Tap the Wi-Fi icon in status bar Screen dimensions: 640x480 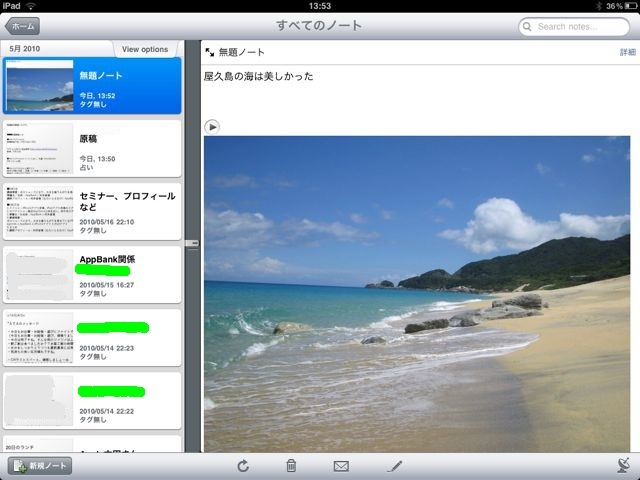pyautogui.click(x=30, y=6)
